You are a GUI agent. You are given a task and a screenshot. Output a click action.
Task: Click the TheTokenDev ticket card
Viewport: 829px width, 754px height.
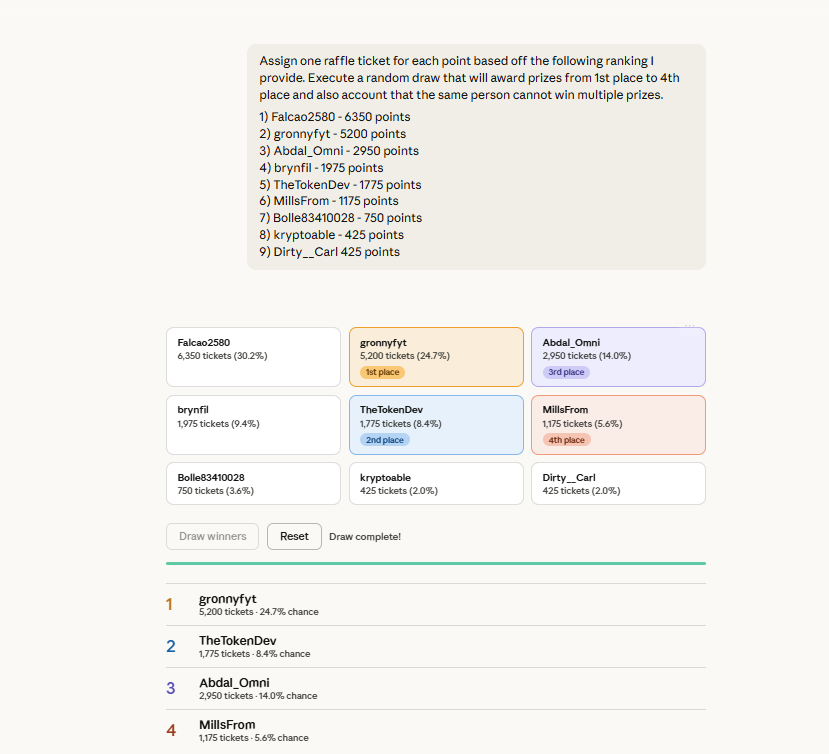(x=436, y=425)
